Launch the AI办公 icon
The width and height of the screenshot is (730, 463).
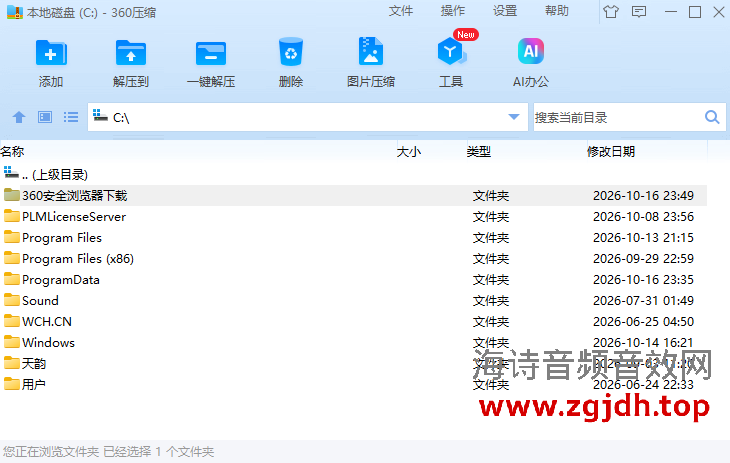tap(531, 51)
